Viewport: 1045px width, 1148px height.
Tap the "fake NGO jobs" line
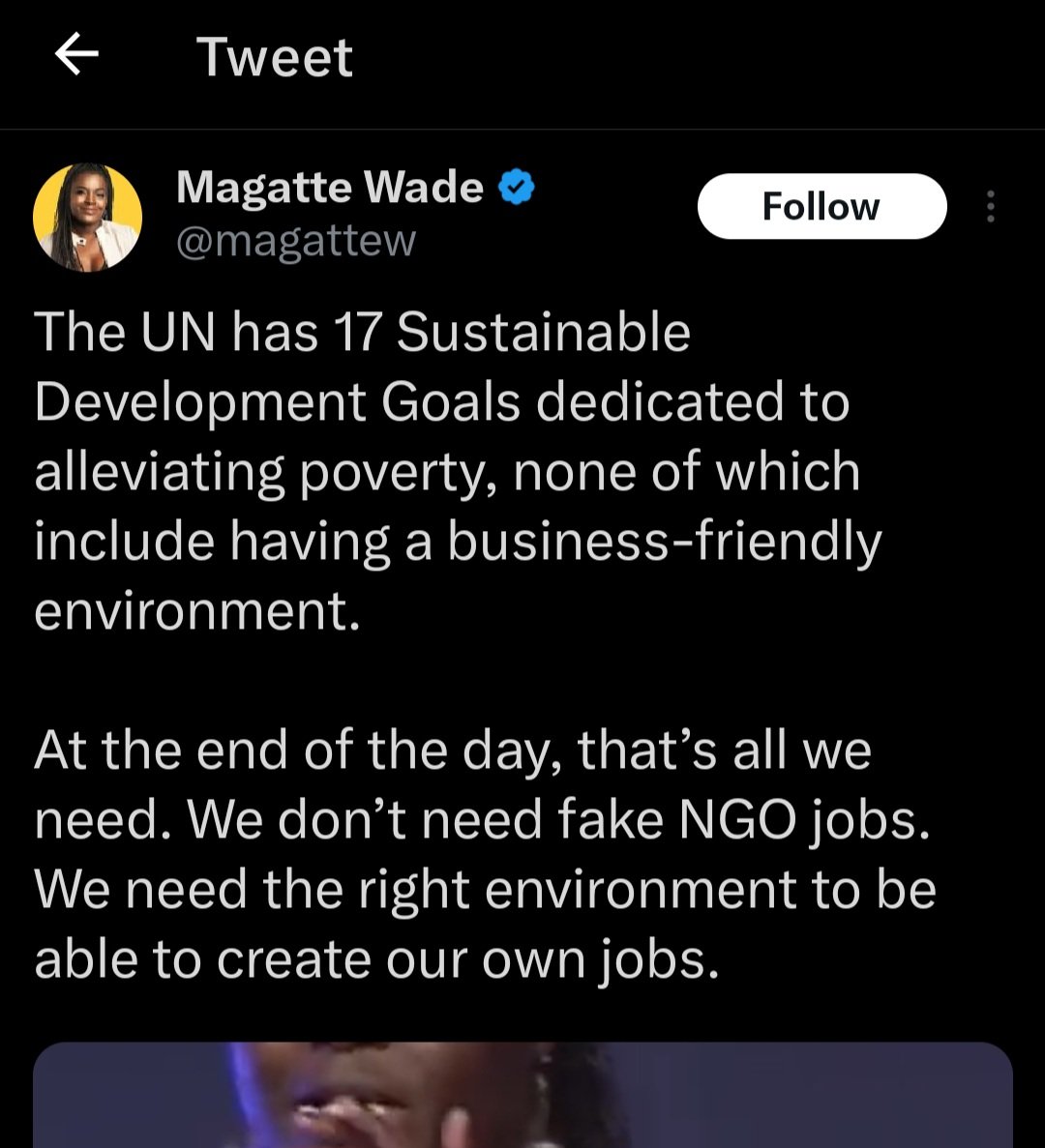[482, 820]
